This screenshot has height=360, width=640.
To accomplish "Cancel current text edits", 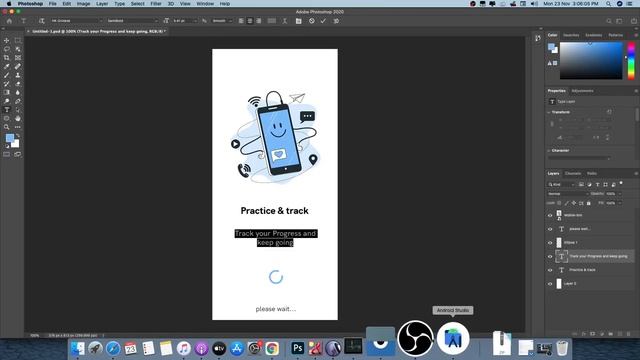I will [312, 21].
